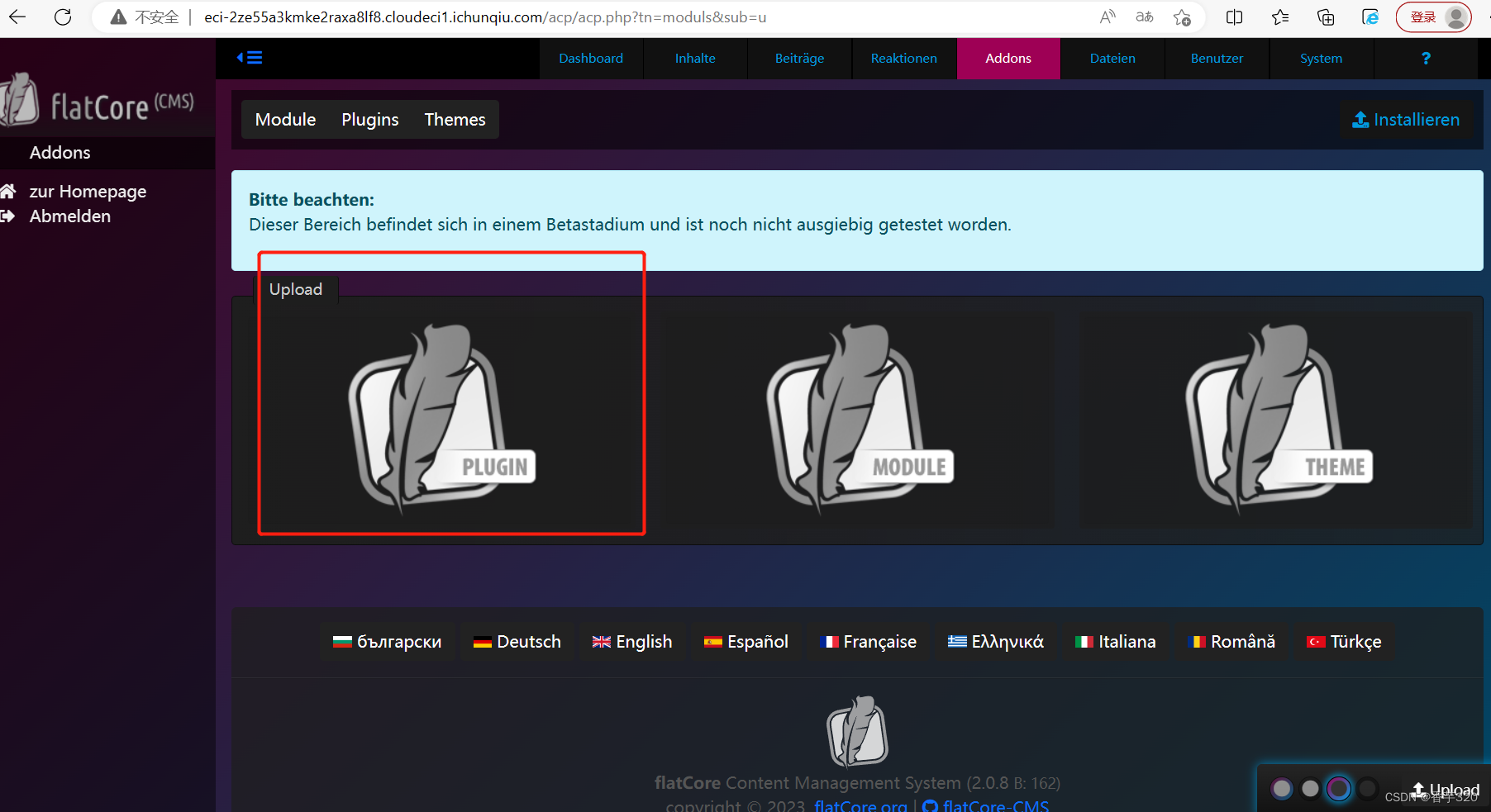
Task: Open the read aloud icon in address bar
Action: (1108, 17)
